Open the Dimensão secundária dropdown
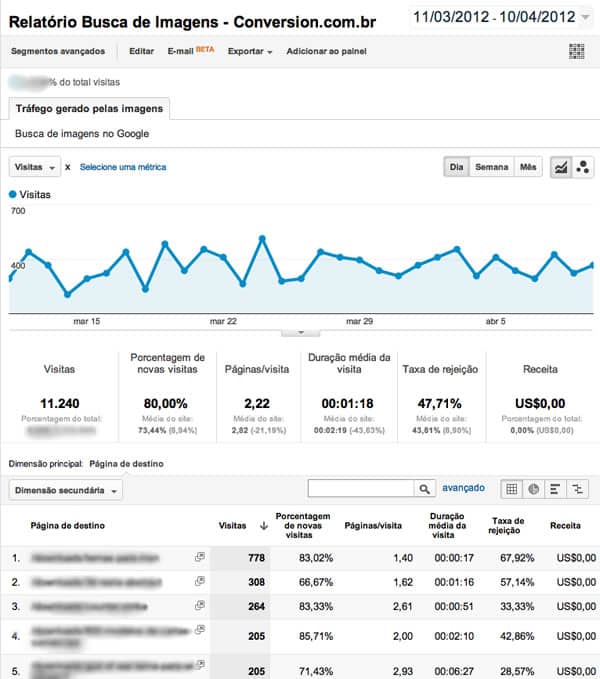 65,490
